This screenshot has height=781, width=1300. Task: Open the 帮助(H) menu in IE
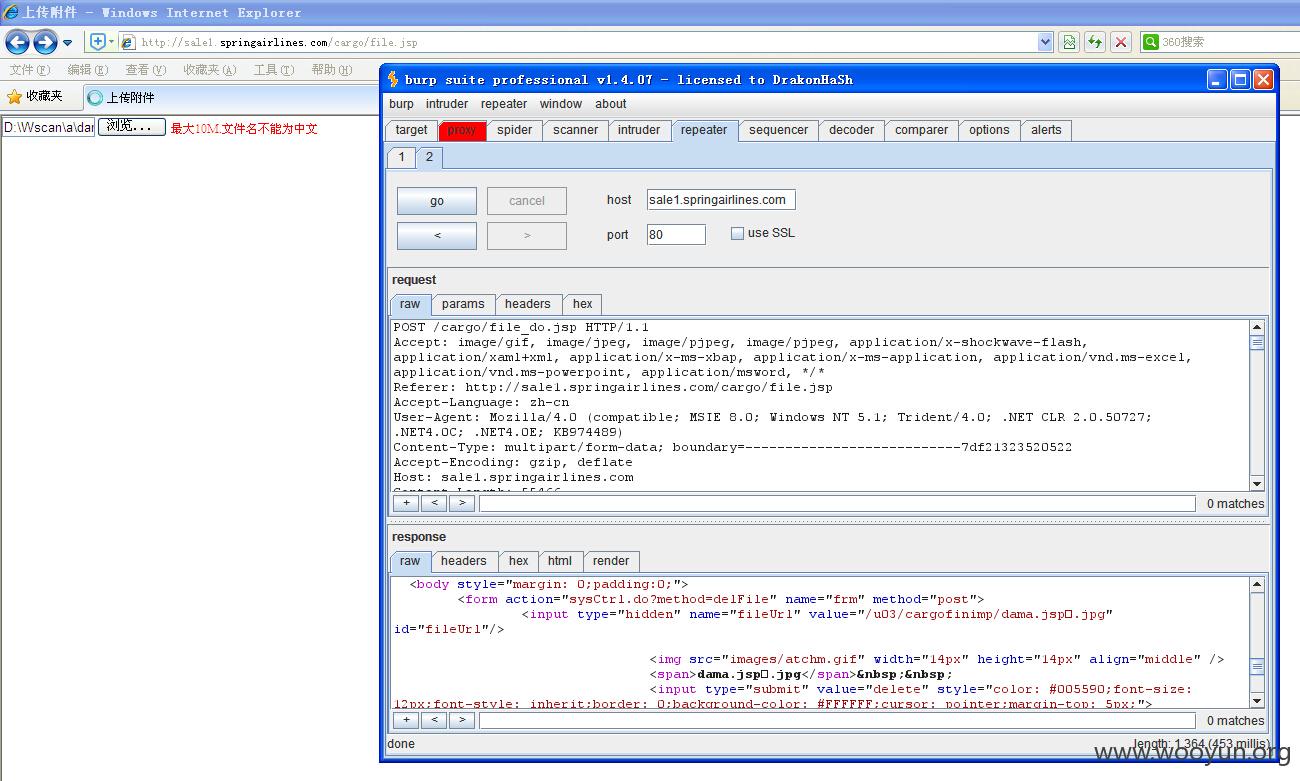click(x=331, y=70)
